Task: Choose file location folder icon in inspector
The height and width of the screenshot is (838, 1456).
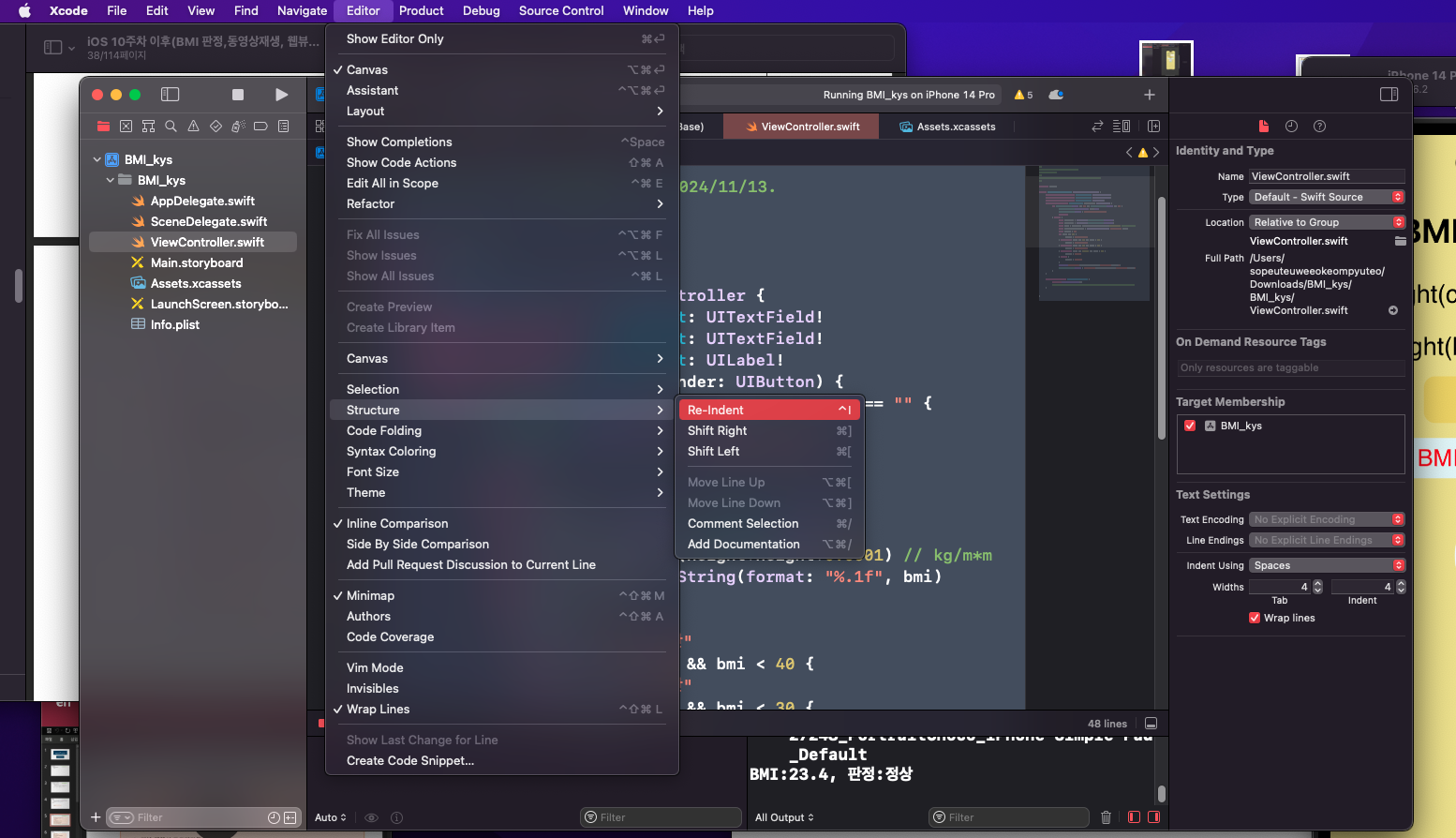Action: [x=1400, y=241]
